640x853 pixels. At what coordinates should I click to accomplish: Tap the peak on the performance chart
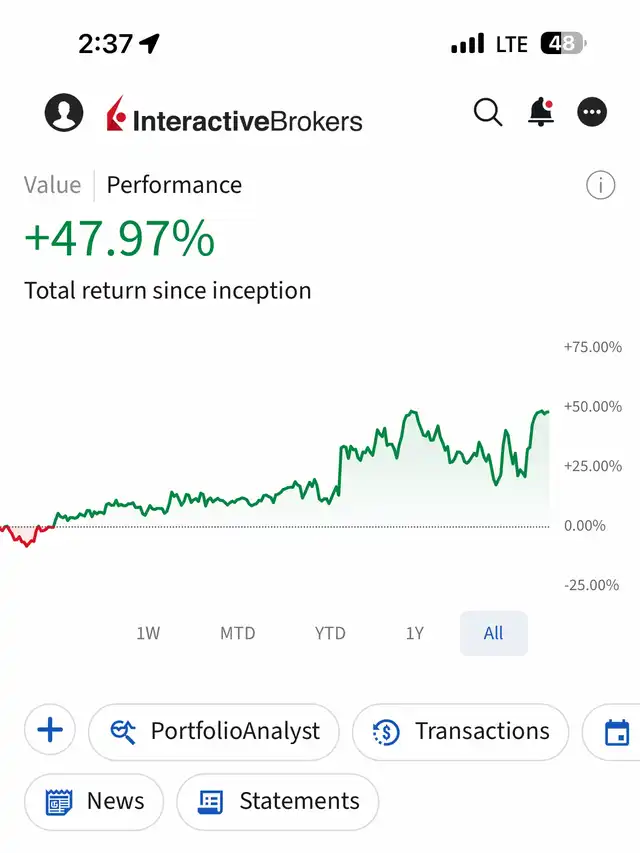(411, 411)
